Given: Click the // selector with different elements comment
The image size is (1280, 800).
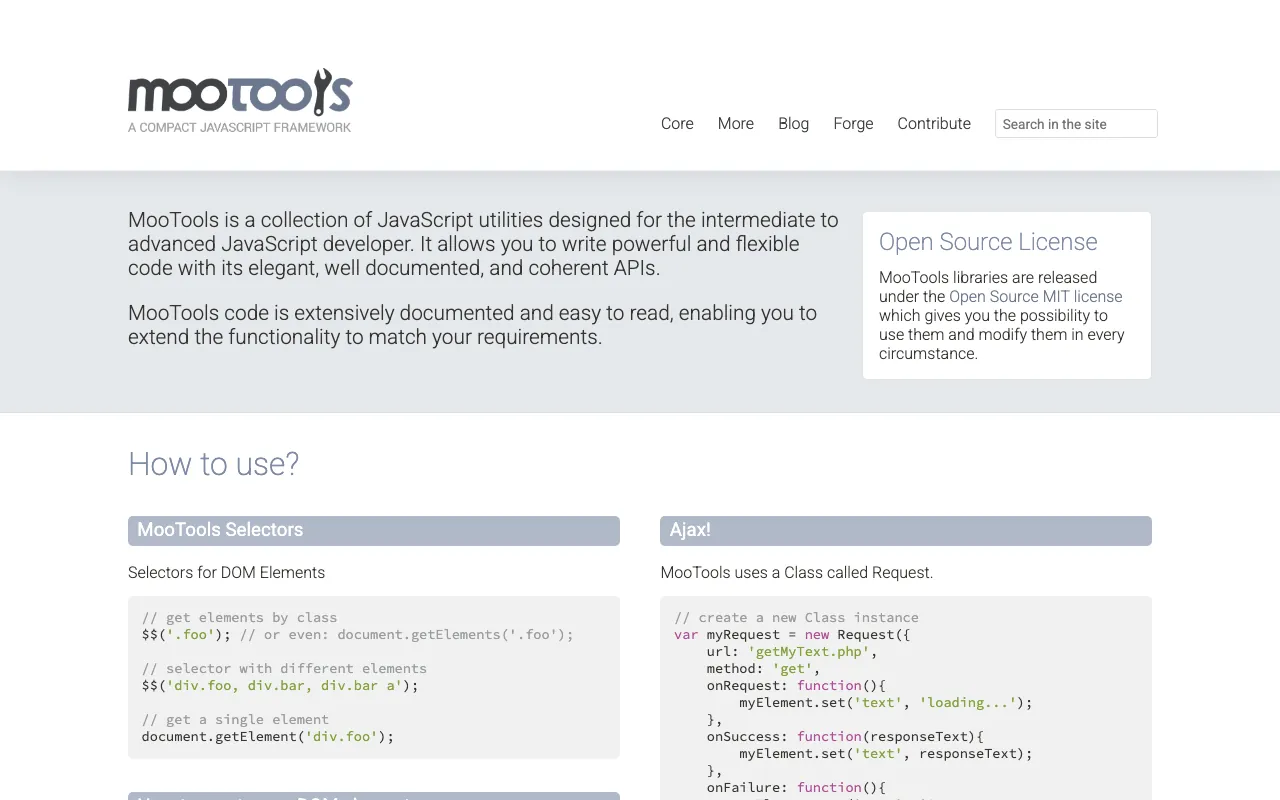Looking at the screenshot, I should [284, 669].
